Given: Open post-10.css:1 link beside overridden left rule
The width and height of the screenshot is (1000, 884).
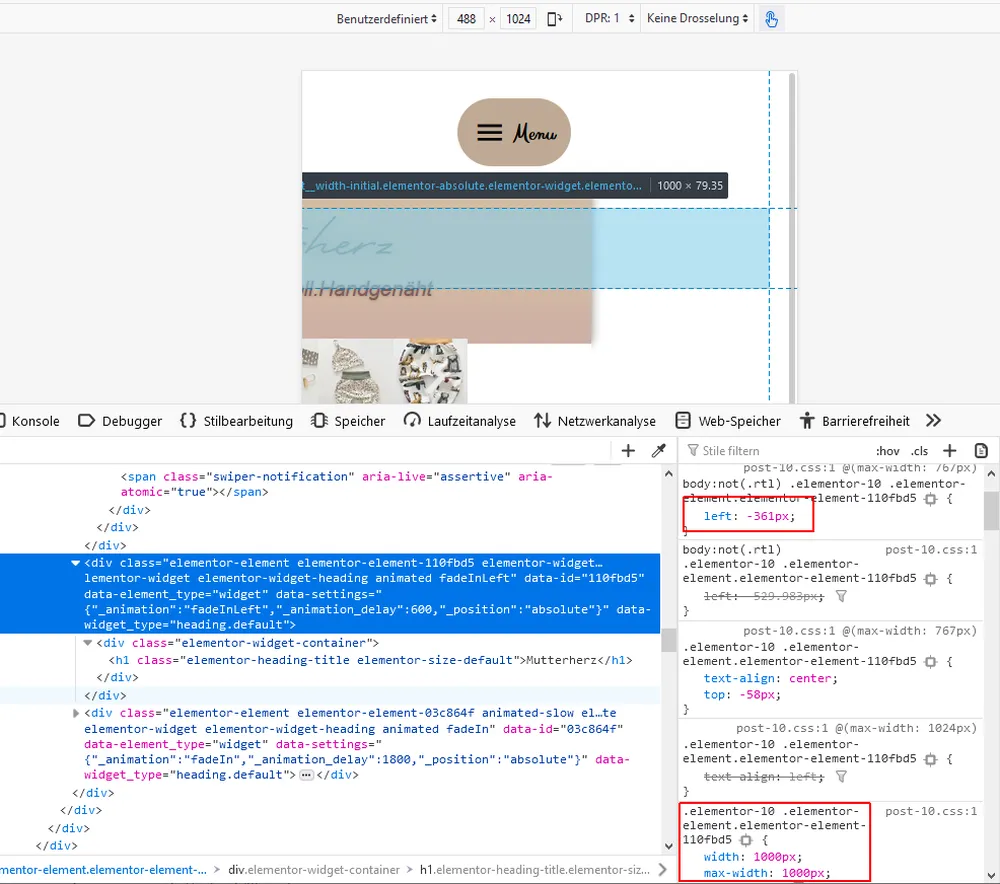Looking at the screenshot, I should tap(930, 550).
